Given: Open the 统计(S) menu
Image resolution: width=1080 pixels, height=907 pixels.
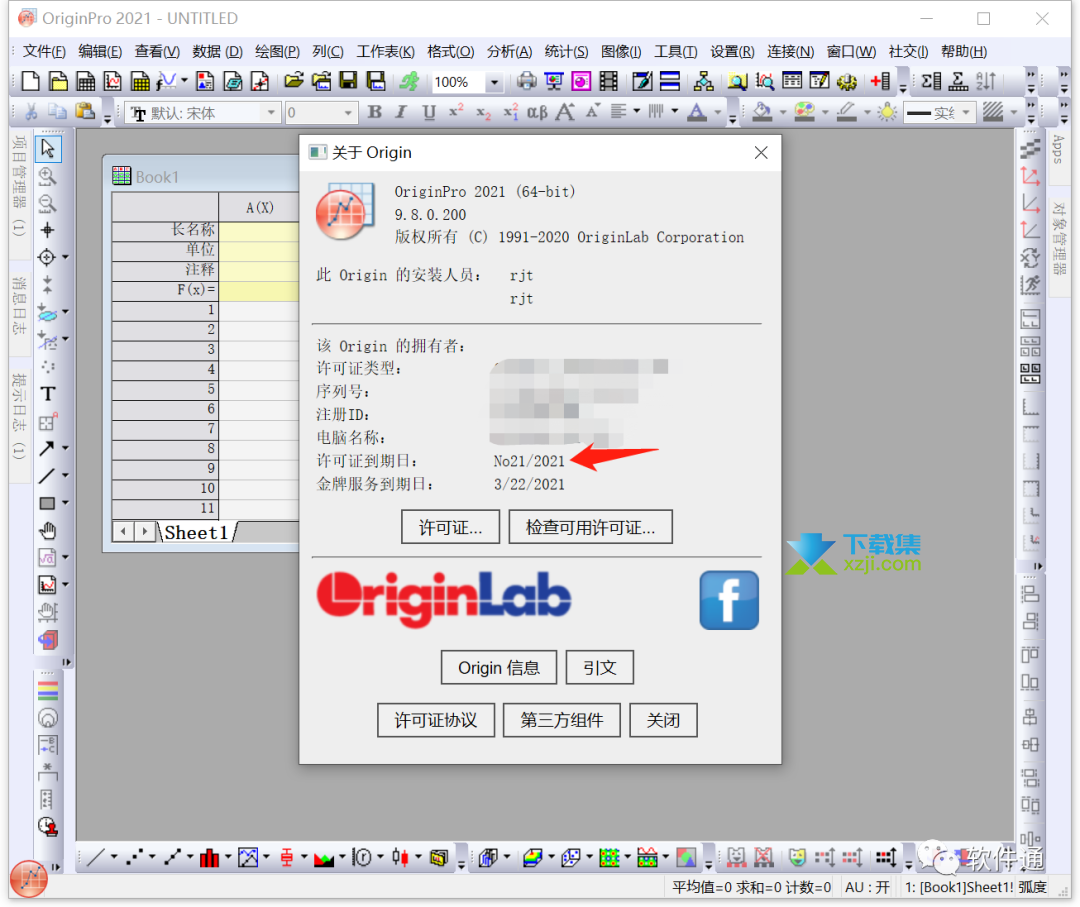Looking at the screenshot, I should (566, 52).
